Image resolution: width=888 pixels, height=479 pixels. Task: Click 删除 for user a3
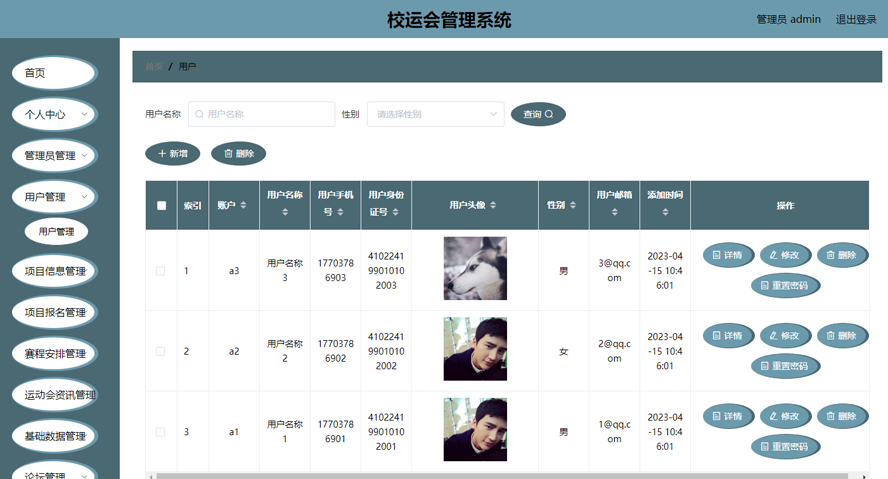pos(842,255)
